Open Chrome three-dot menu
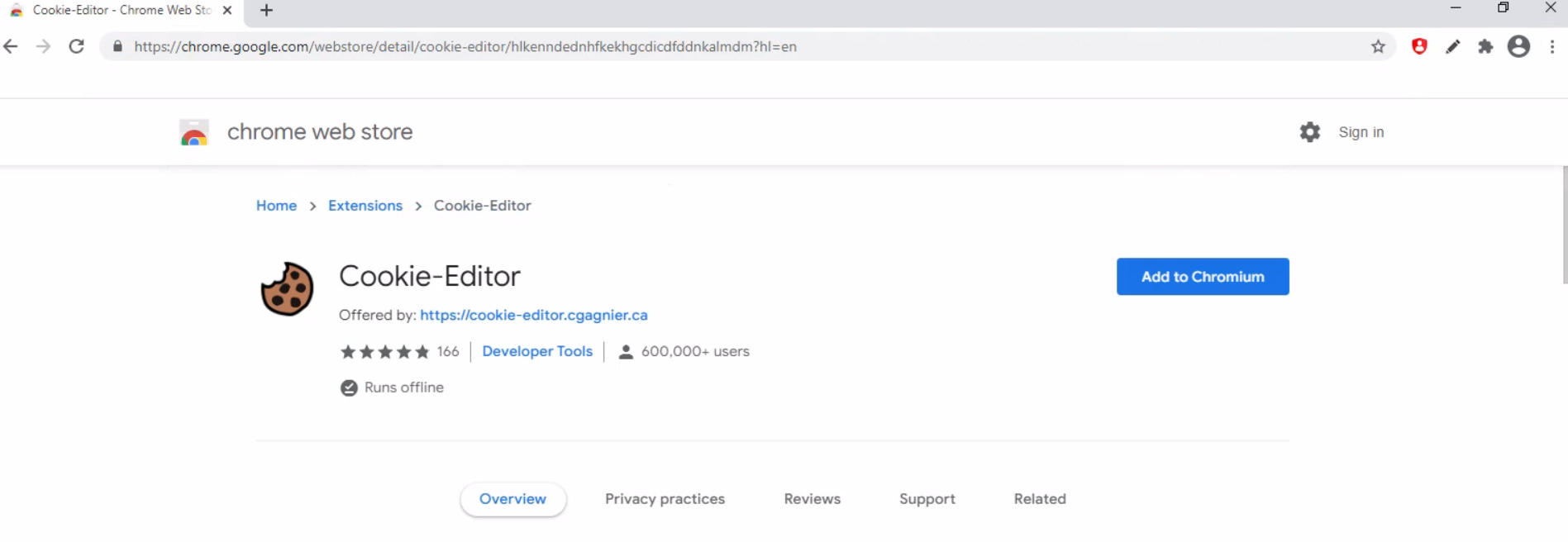Image resolution: width=1568 pixels, height=542 pixels. point(1552,46)
